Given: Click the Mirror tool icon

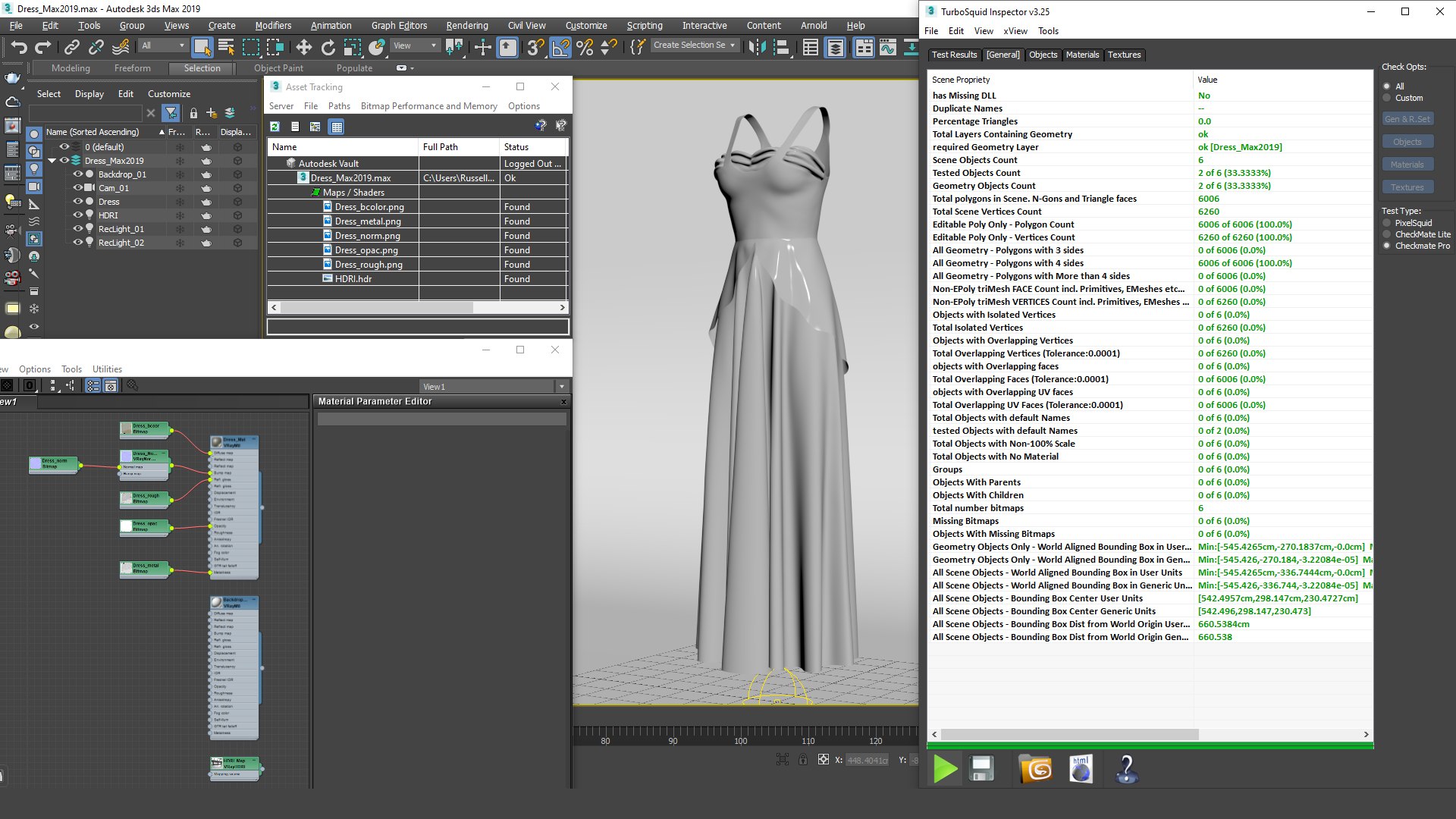Looking at the screenshot, I should point(757,47).
